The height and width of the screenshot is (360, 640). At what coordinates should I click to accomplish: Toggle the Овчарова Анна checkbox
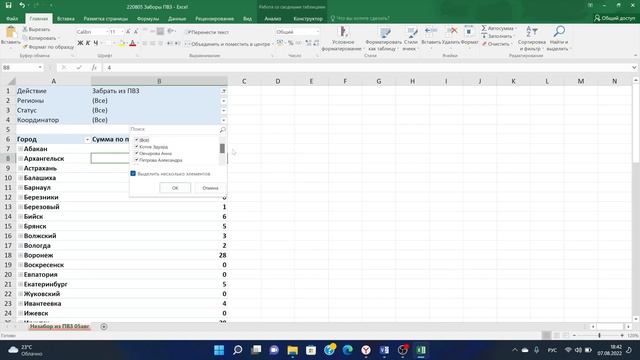[136, 153]
